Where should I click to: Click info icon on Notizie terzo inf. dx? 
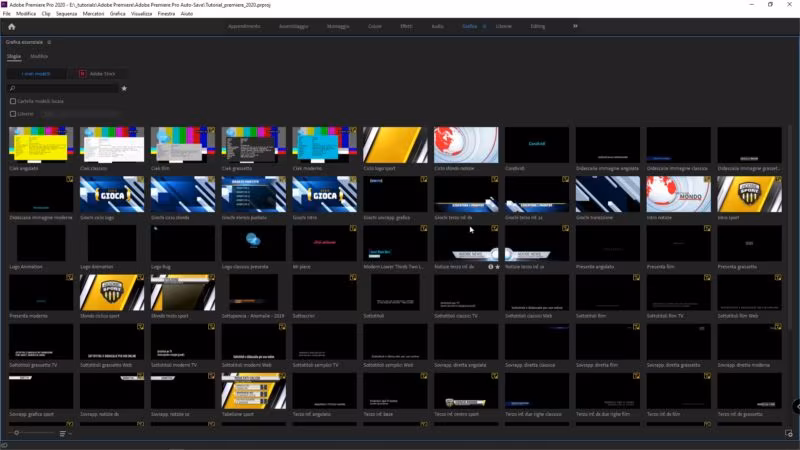(491, 267)
